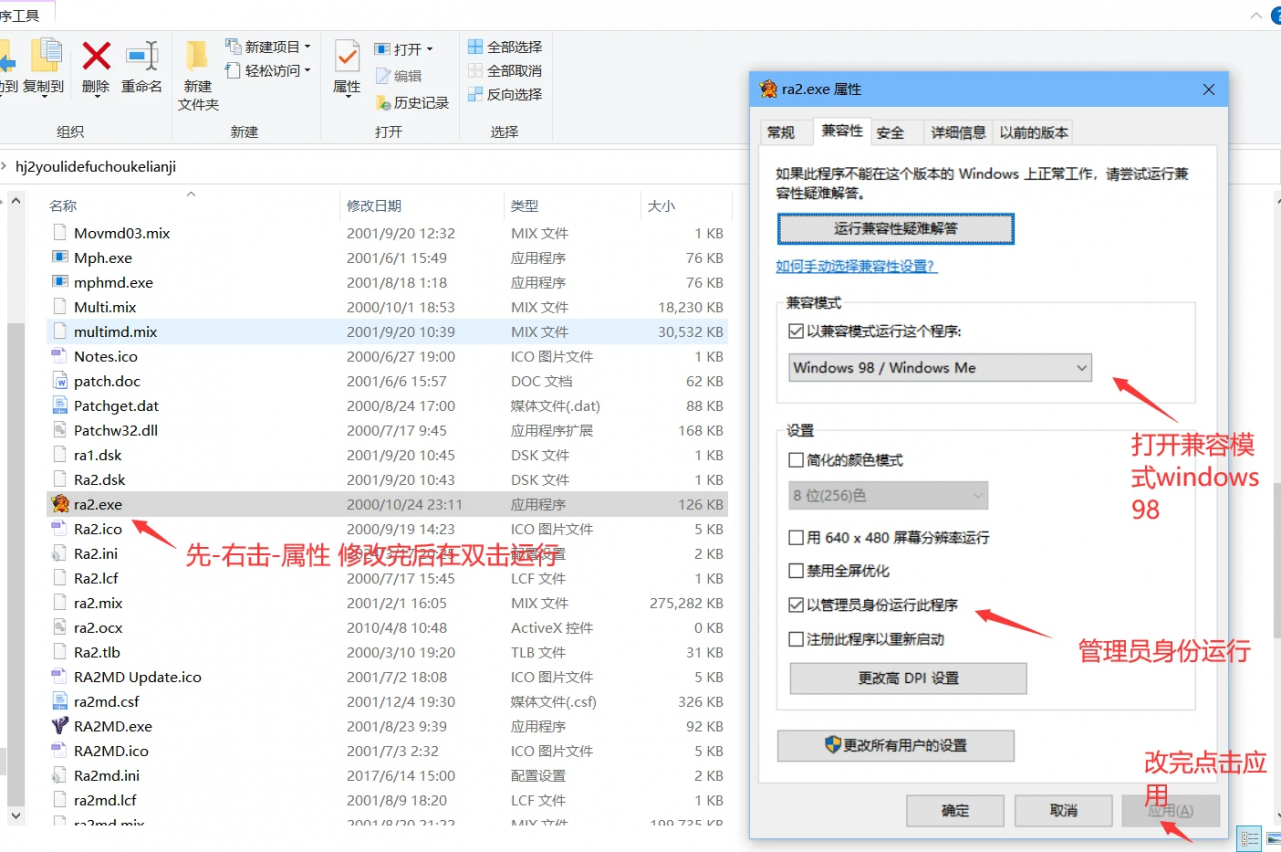Image resolution: width=1281 pixels, height=852 pixels.
Task: Select the RA2MD Update.ico file icon
Action: click(x=60, y=677)
